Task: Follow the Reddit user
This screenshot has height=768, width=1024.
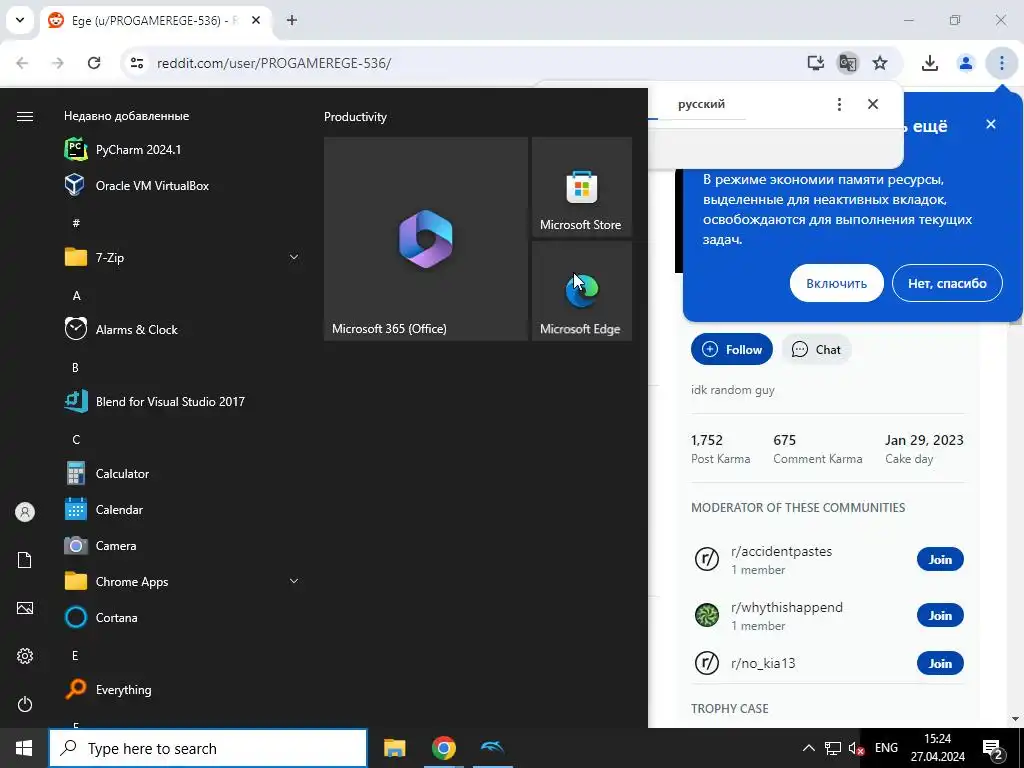Action: click(x=732, y=349)
